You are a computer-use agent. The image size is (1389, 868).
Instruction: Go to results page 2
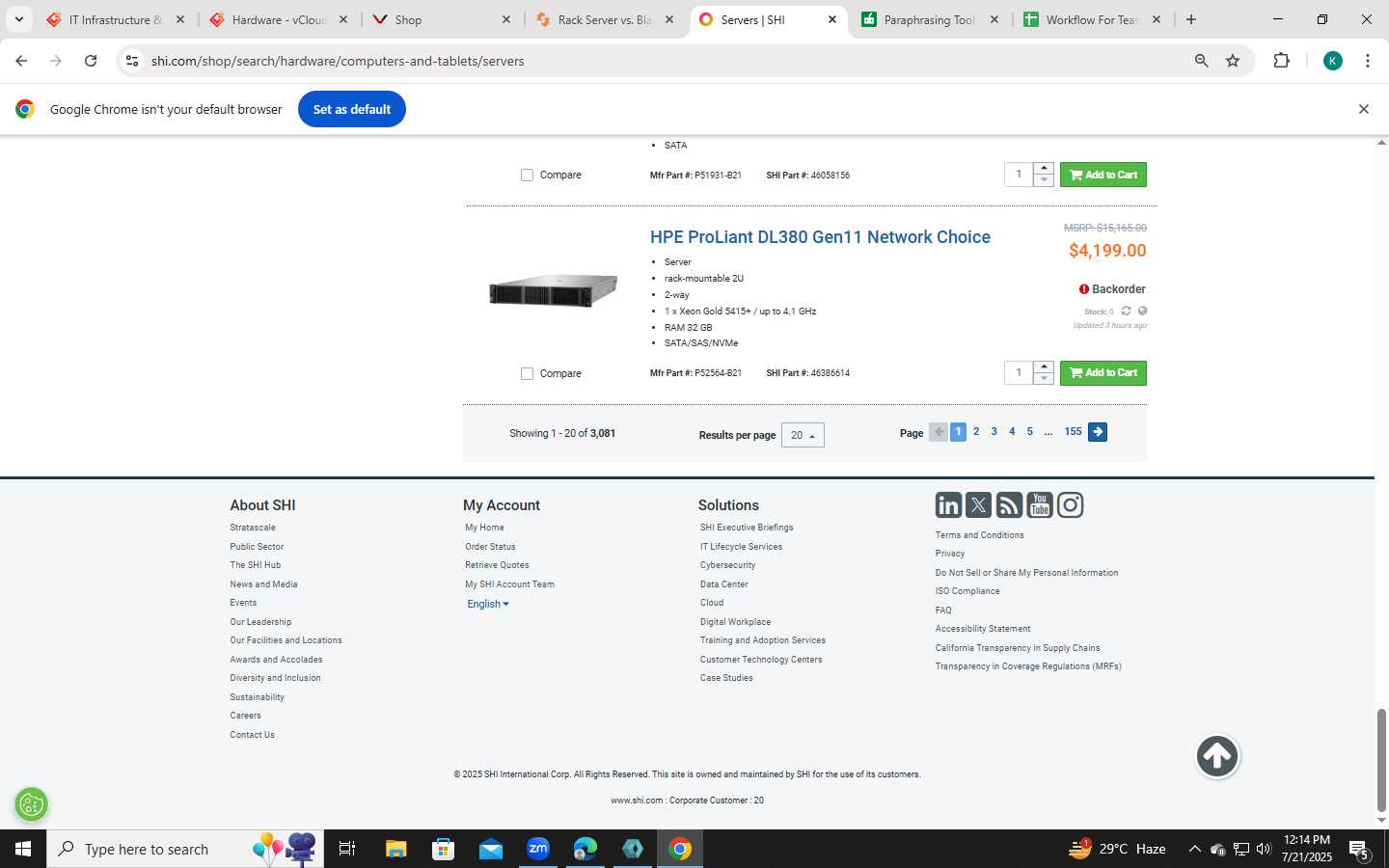(x=976, y=432)
